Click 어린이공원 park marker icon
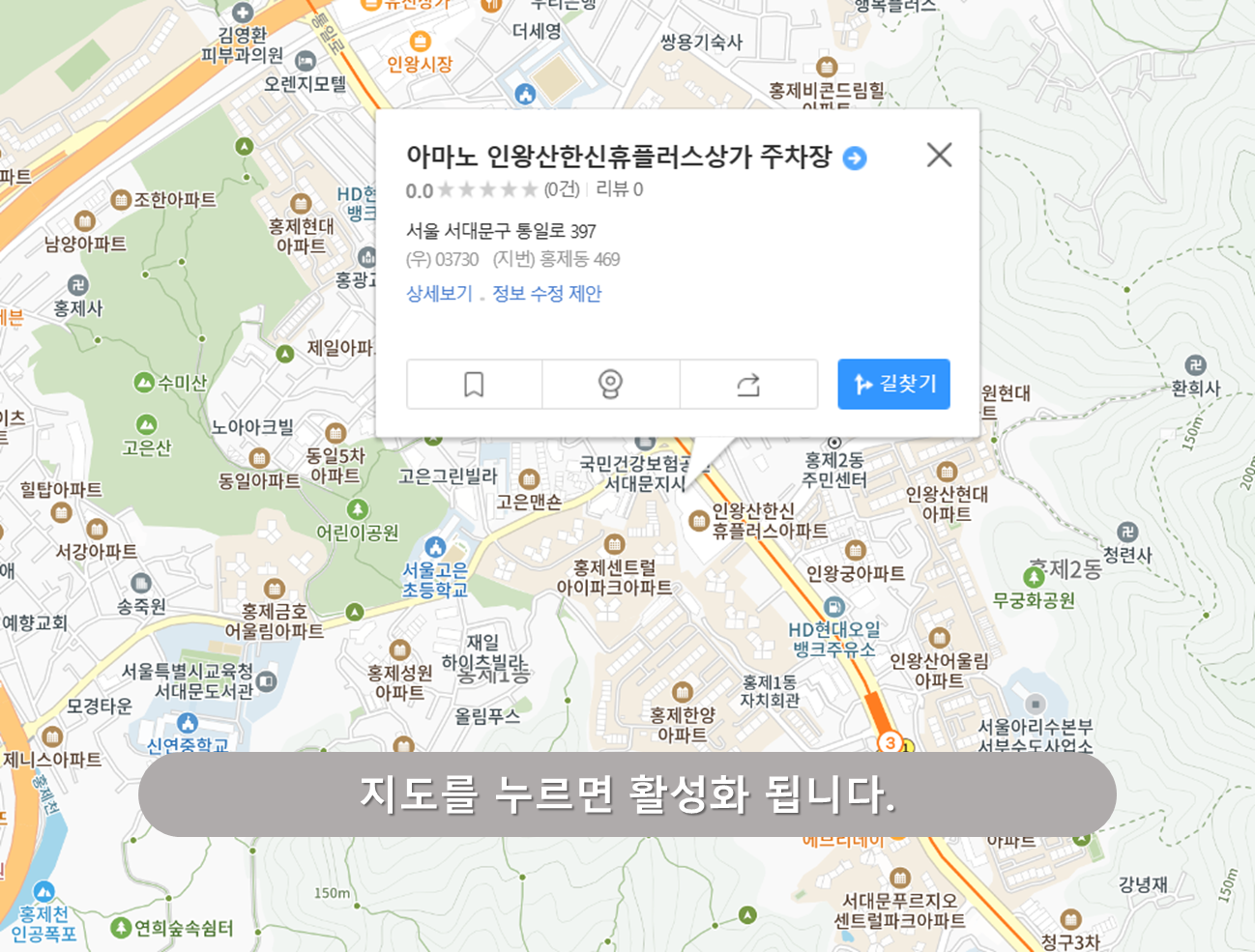Screen dimensions: 1255x952 pos(358,509)
